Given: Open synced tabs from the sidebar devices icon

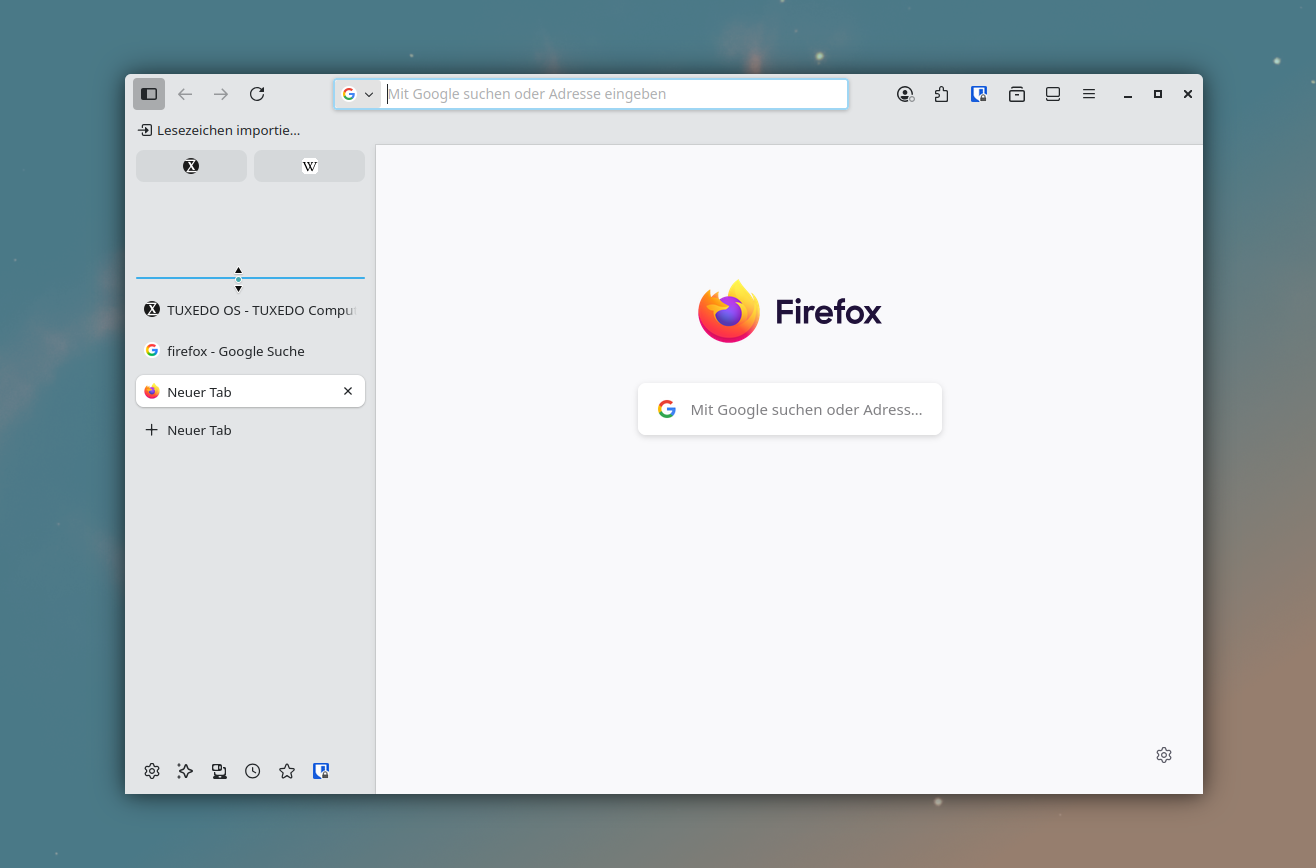Looking at the screenshot, I should click(219, 771).
